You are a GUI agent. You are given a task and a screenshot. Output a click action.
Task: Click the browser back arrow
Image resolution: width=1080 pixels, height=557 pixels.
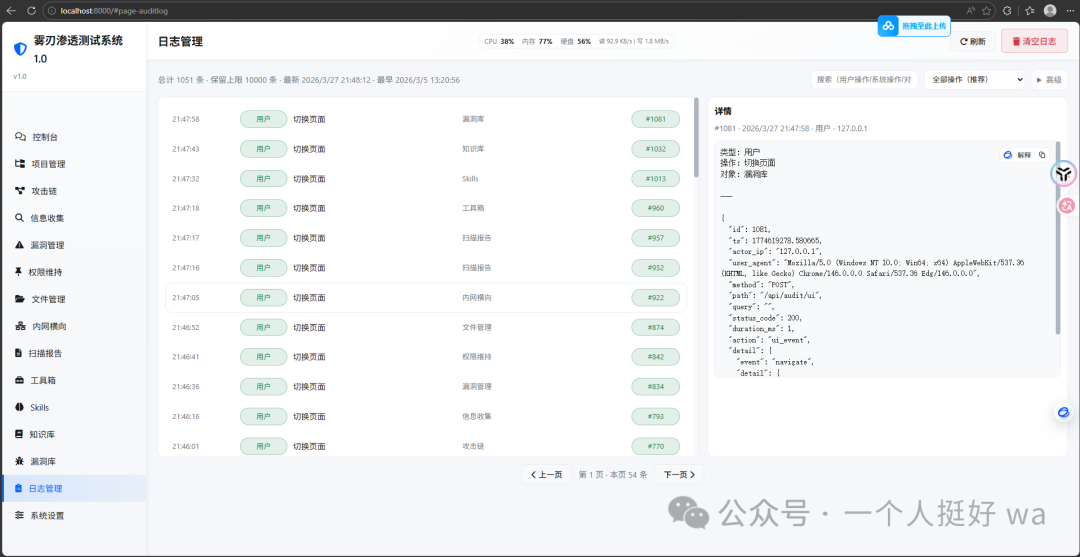(x=11, y=10)
